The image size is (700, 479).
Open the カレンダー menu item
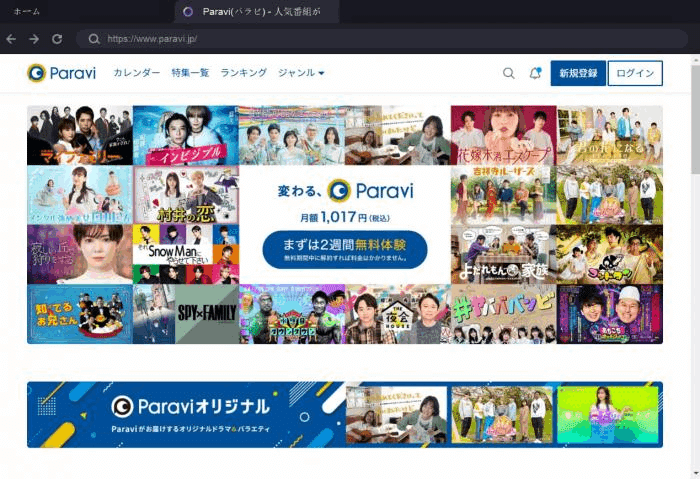click(137, 73)
